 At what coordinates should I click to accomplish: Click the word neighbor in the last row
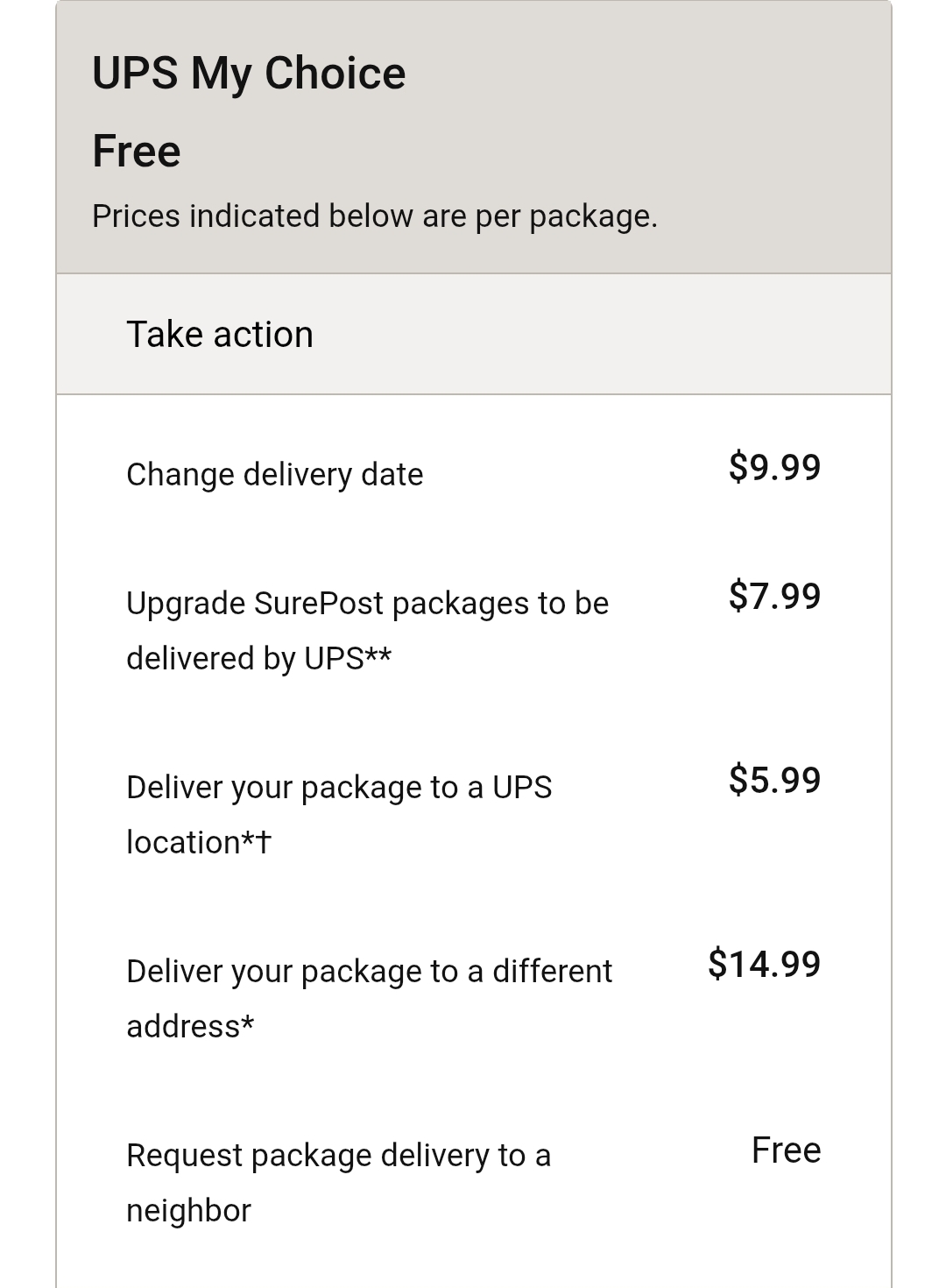(x=188, y=1211)
